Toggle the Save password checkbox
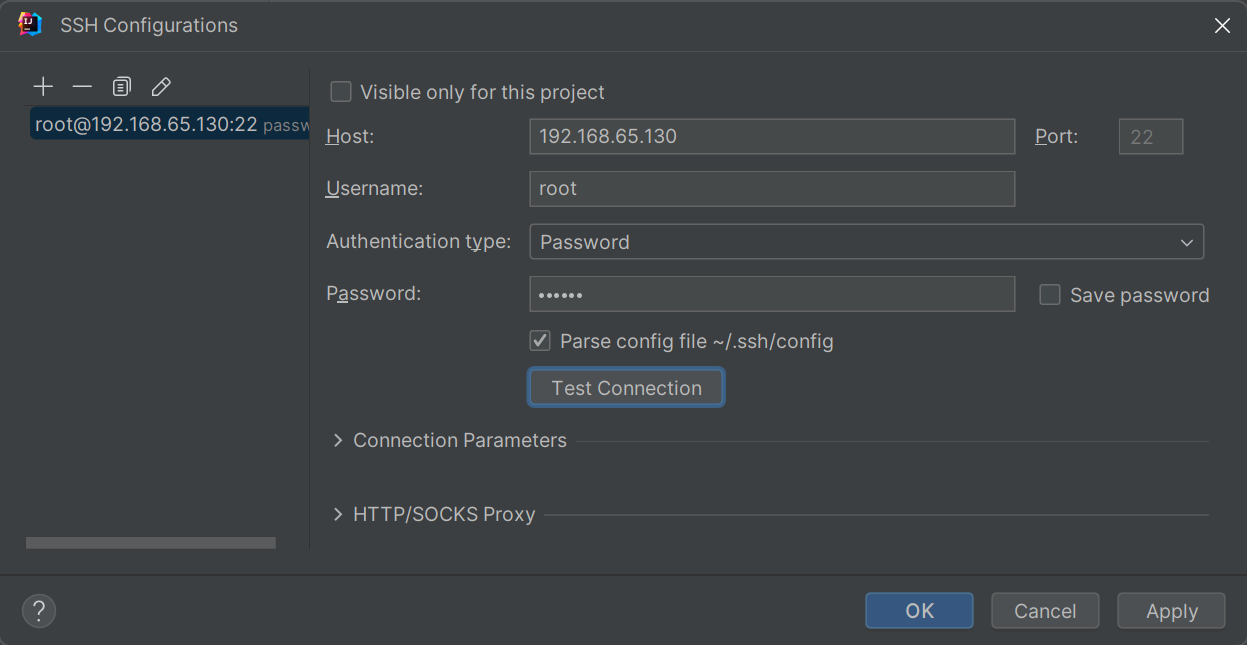The image size is (1247, 645). tap(1050, 295)
